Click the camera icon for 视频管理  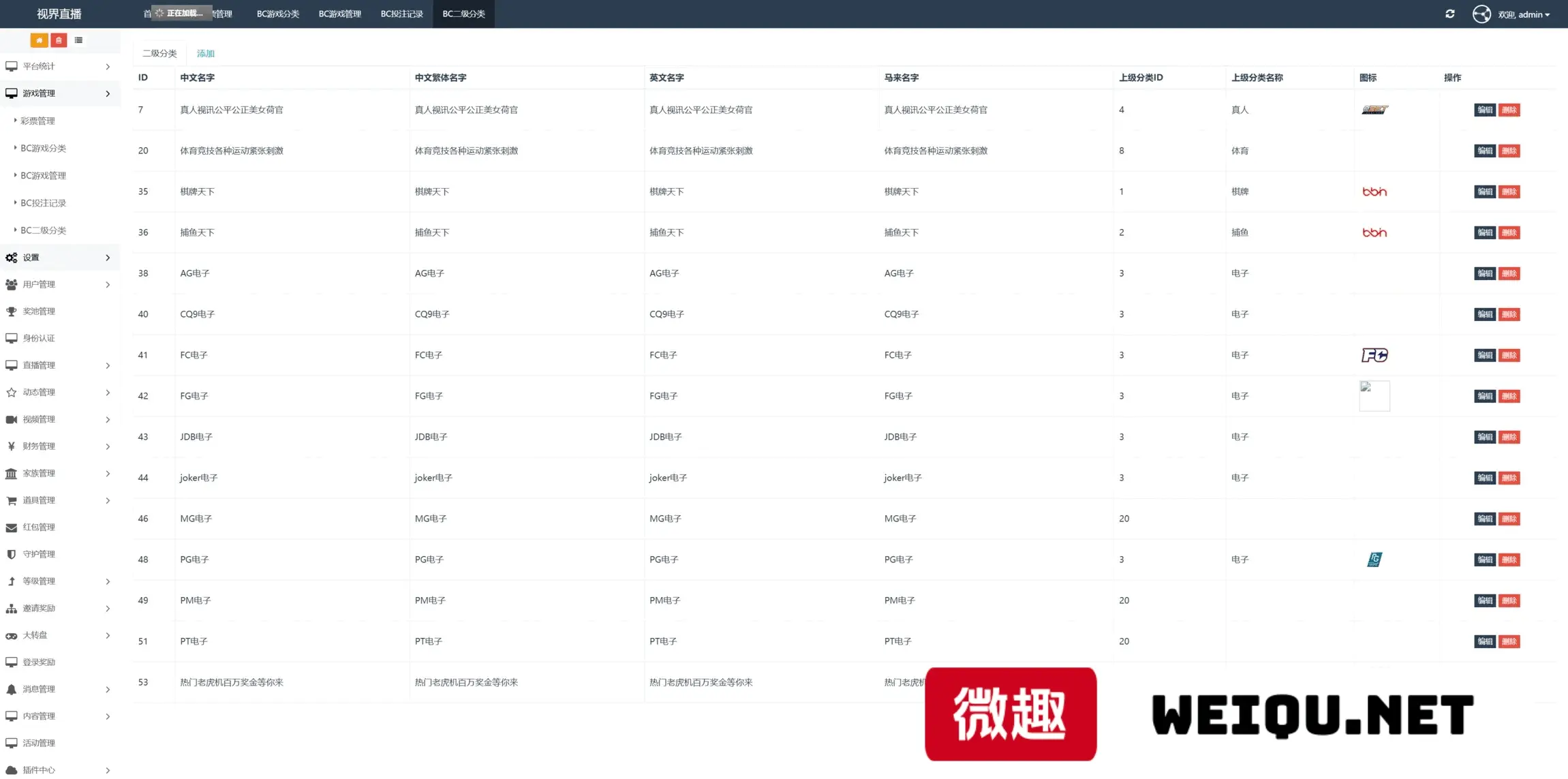(x=12, y=419)
